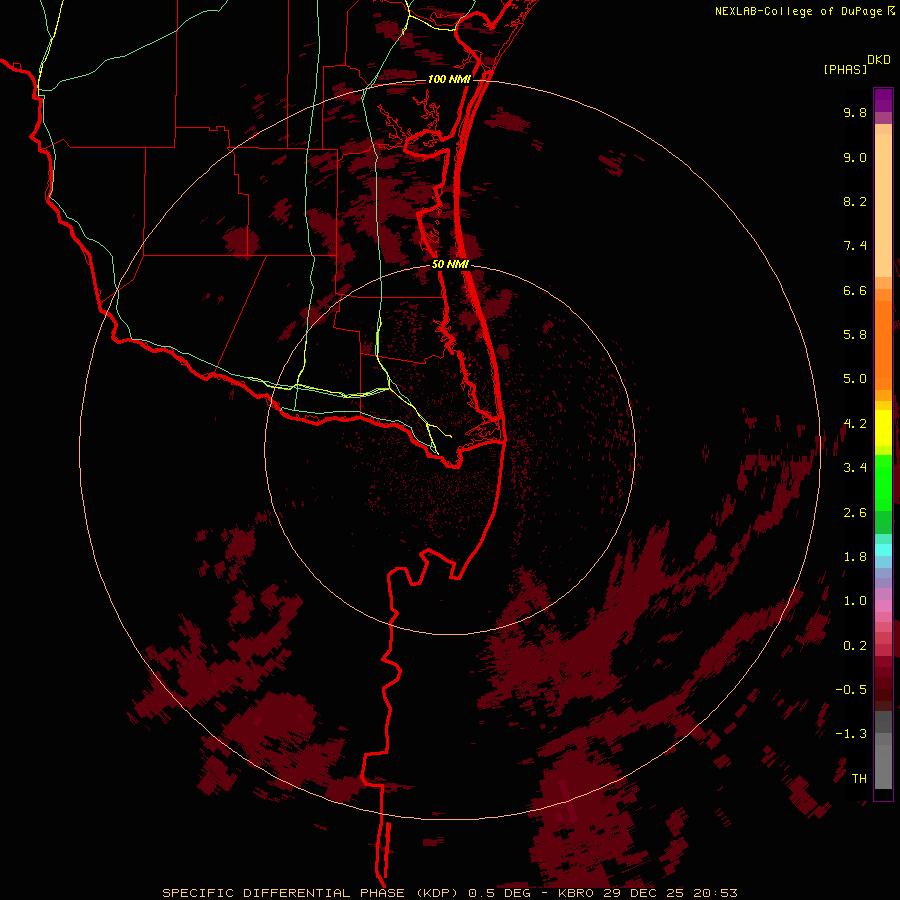Click the 100 NMI range ring label
The width and height of the screenshot is (900, 900).
click(x=449, y=79)
